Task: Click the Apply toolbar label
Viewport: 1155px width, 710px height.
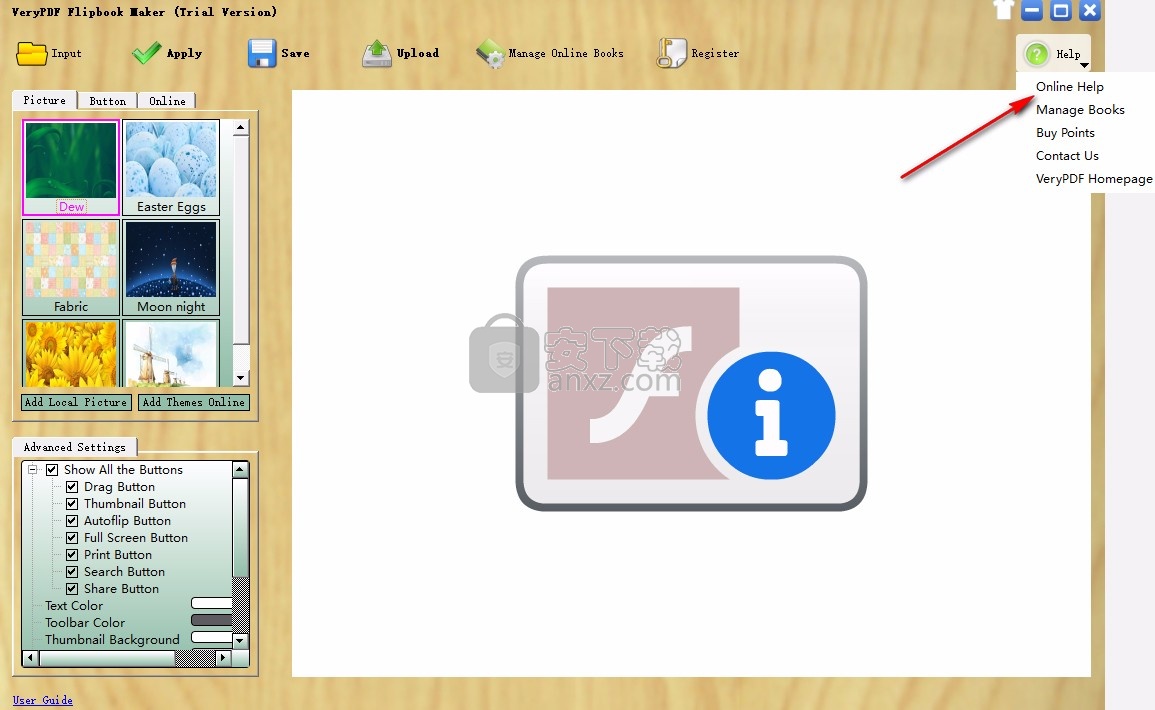Action: pyautogui.click(x=184, y=53)
